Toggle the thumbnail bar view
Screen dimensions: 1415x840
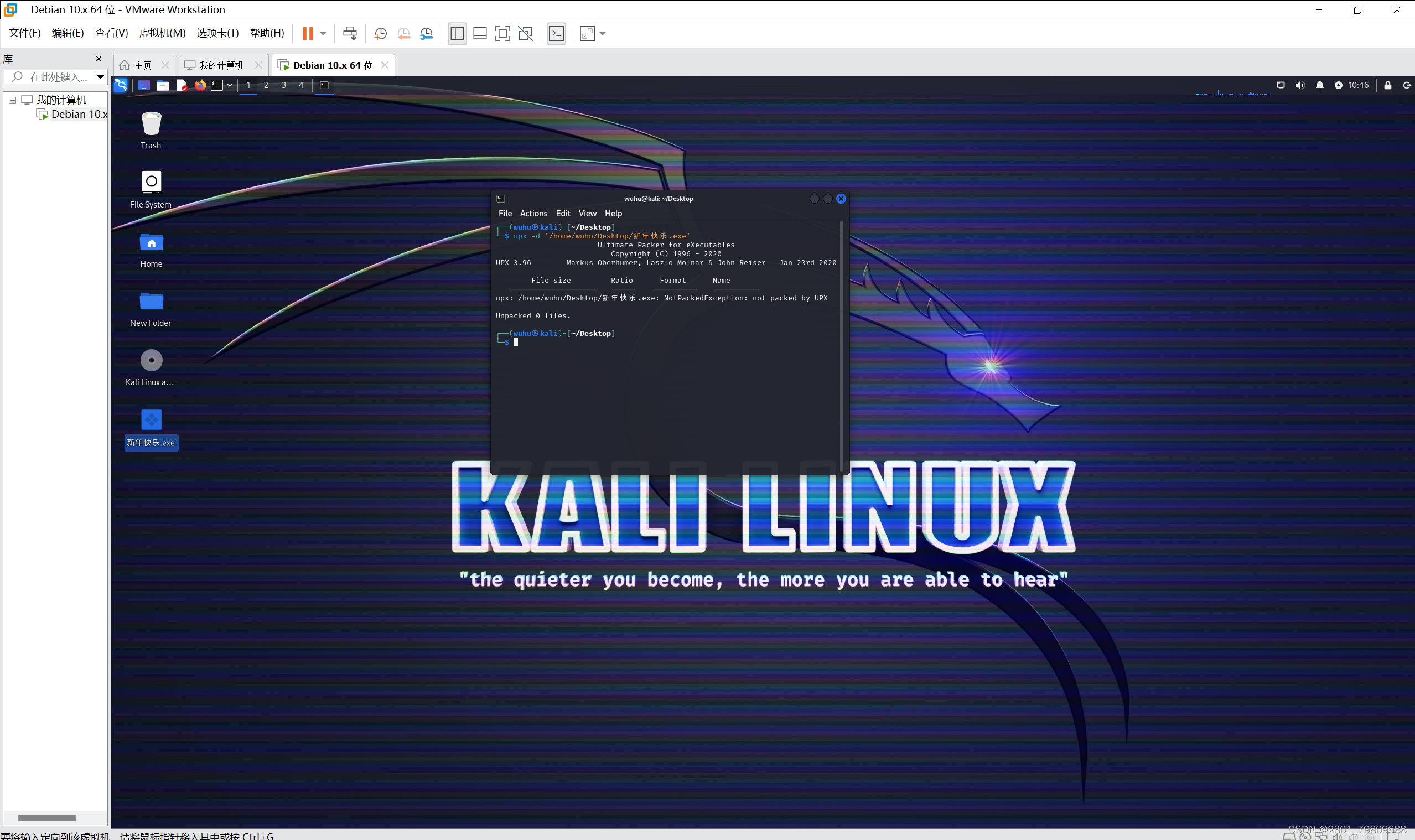[x=479, y=33]
